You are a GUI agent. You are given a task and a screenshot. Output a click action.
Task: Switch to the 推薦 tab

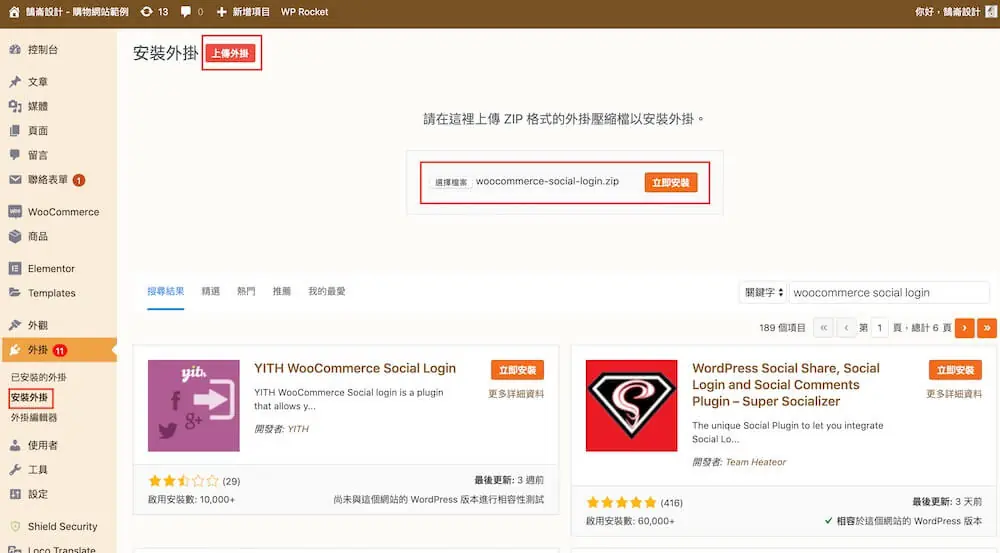click(282, 291)
